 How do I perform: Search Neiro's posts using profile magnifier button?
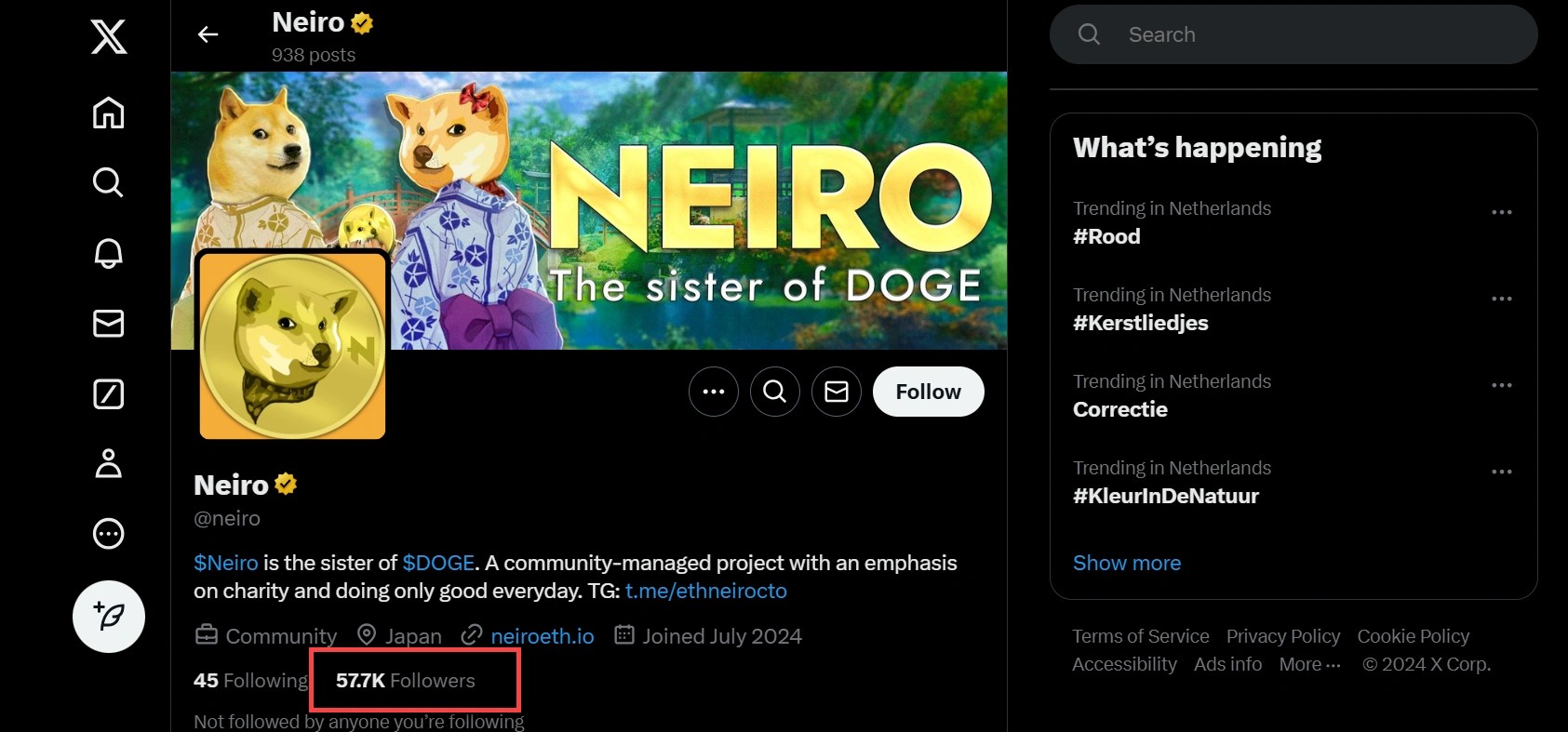775,392
